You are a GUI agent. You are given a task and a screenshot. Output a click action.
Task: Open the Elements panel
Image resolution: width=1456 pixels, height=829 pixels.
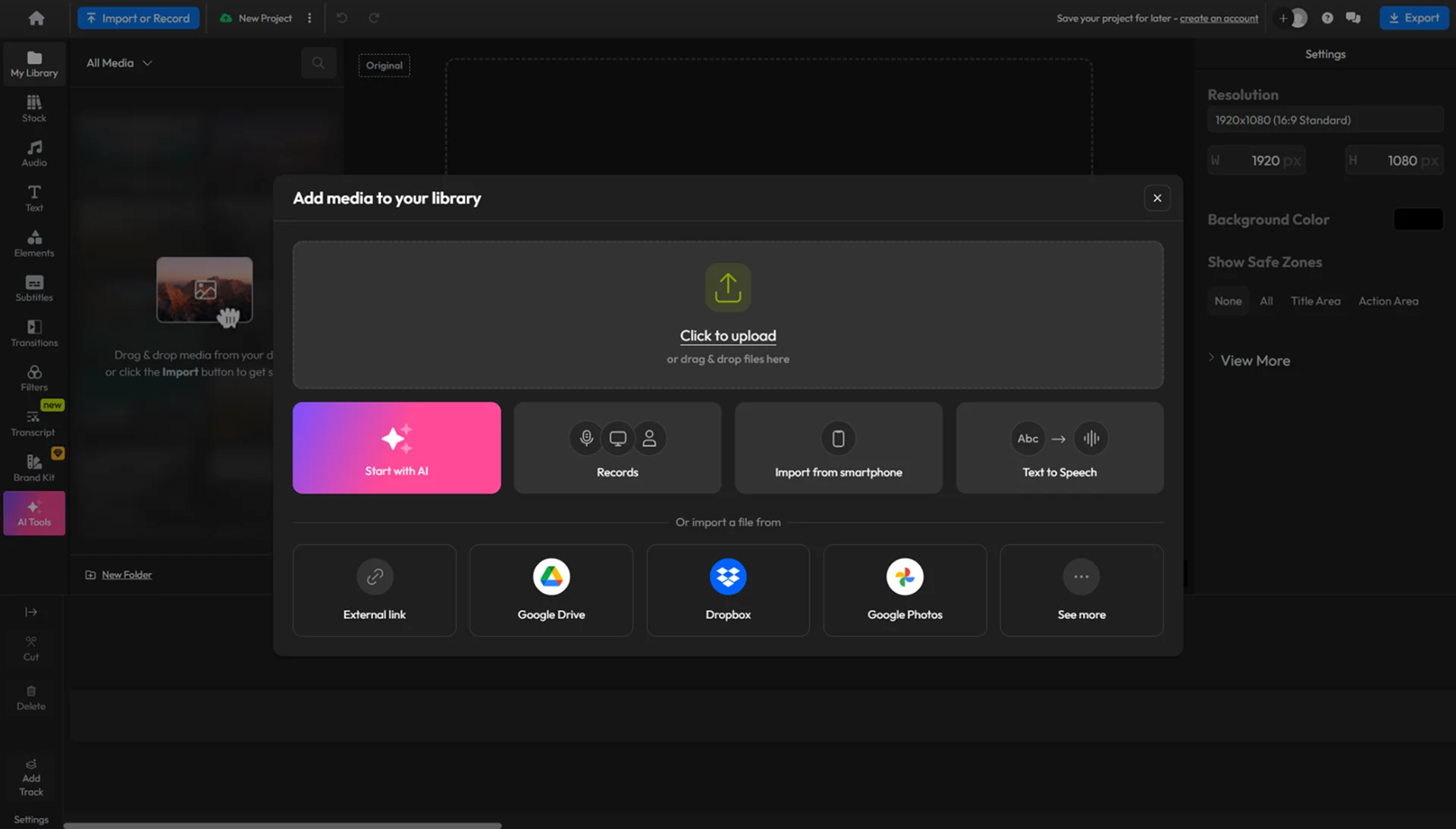coord(33,243)
